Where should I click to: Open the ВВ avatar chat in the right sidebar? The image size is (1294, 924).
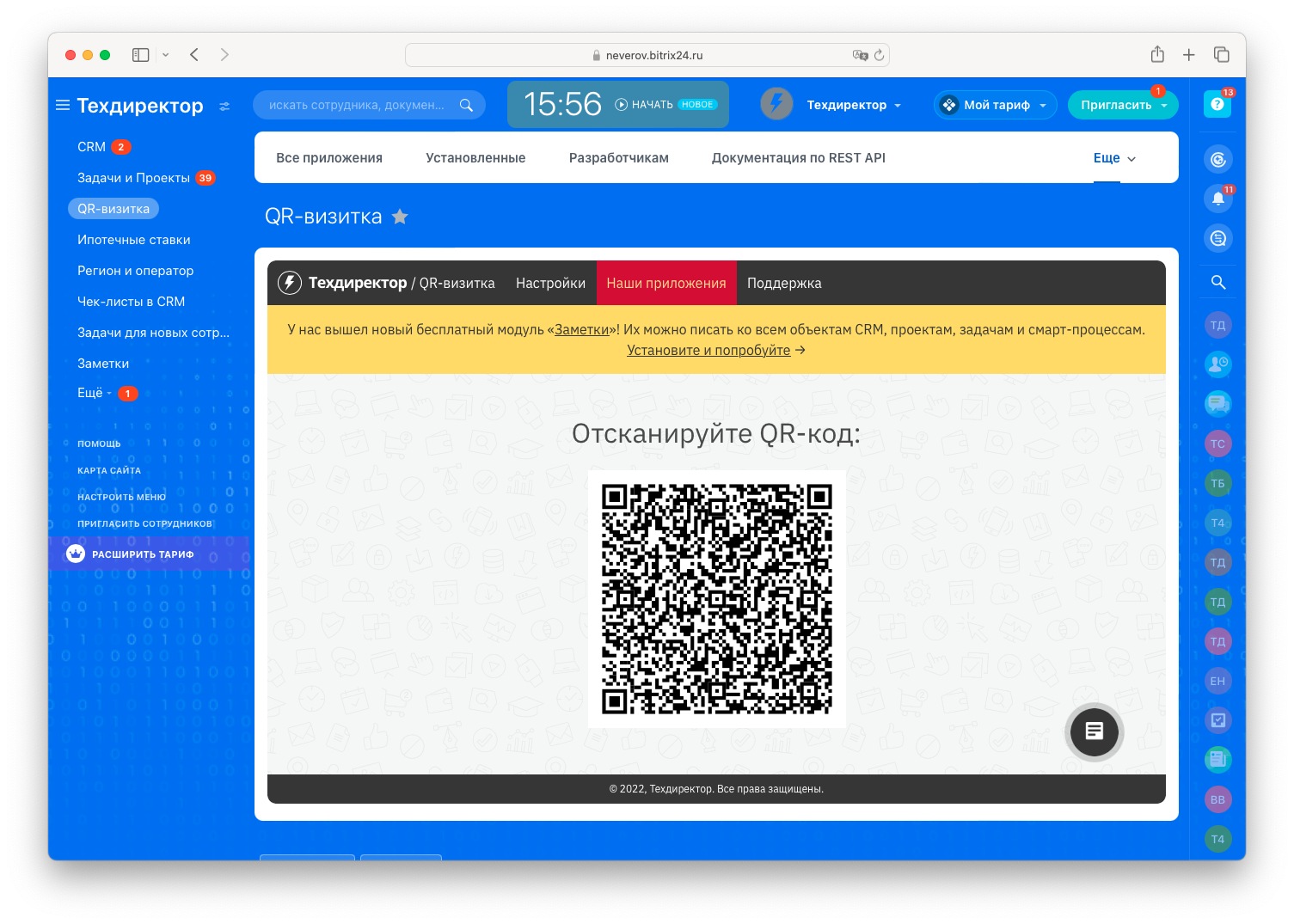click(x=1217, y=799)
